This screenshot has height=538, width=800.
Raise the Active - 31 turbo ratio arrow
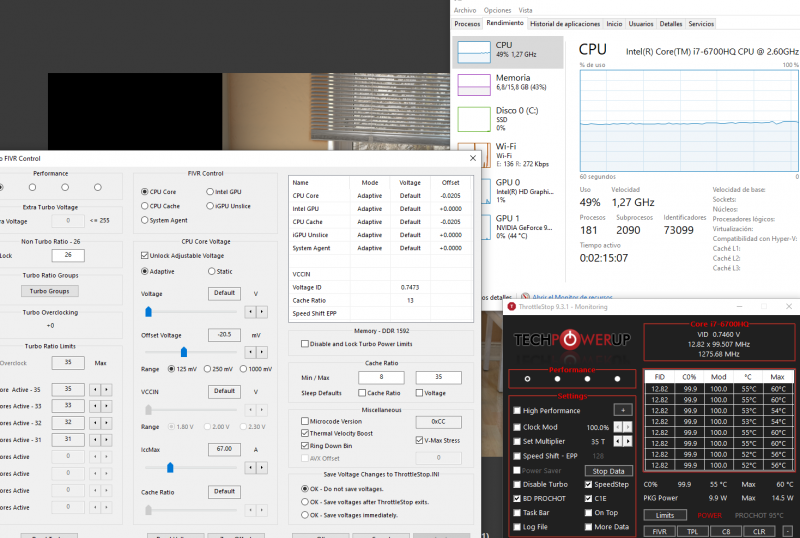pos(106,440)
